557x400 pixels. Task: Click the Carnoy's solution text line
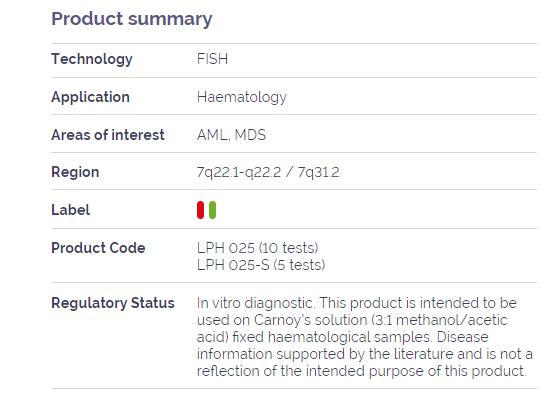click(352, 320)
